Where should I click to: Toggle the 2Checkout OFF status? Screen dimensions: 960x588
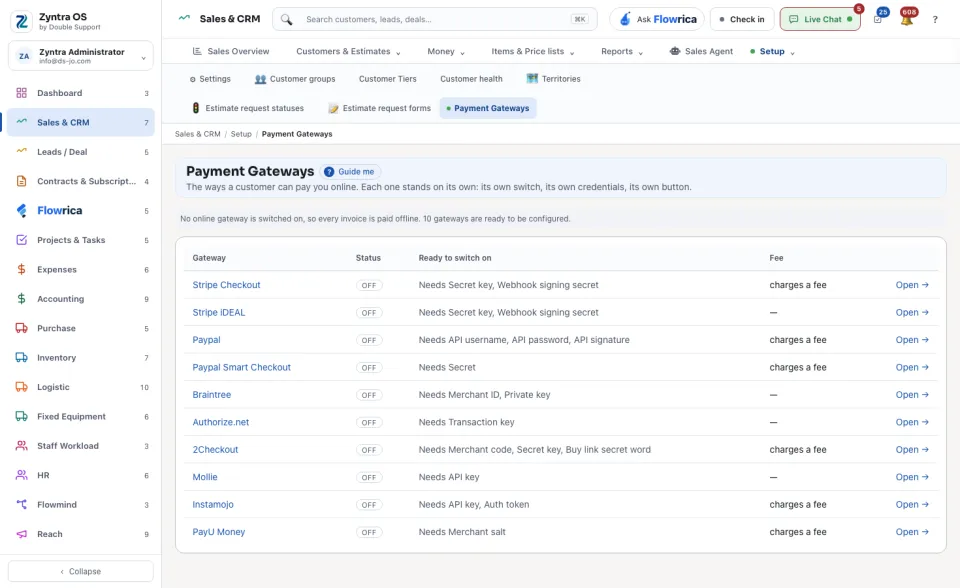click(369, 450)
